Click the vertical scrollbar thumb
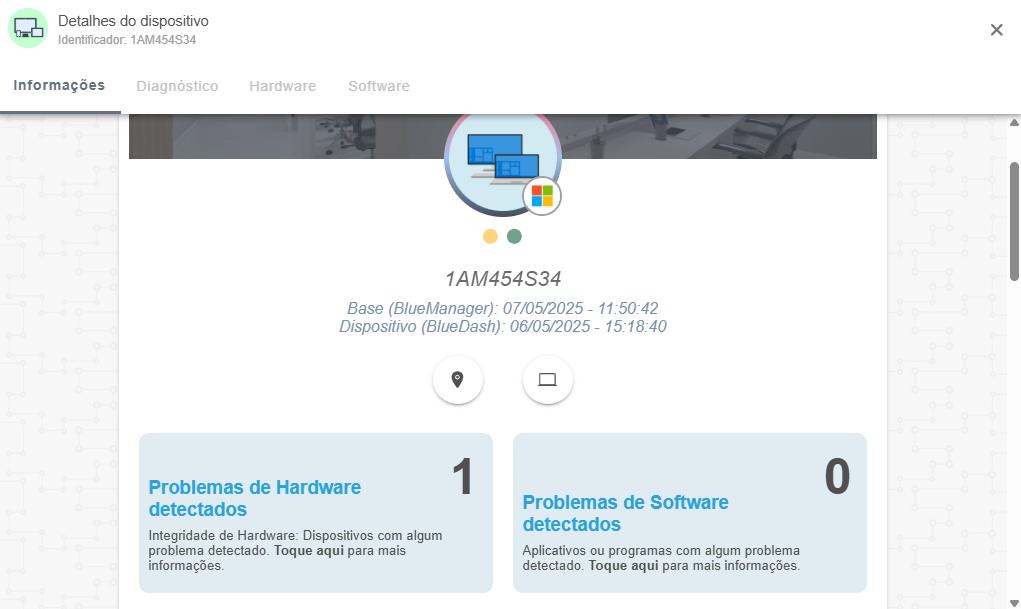Screen dimensions: 1021x609 pyautogui.click(x=1014, y=220)
